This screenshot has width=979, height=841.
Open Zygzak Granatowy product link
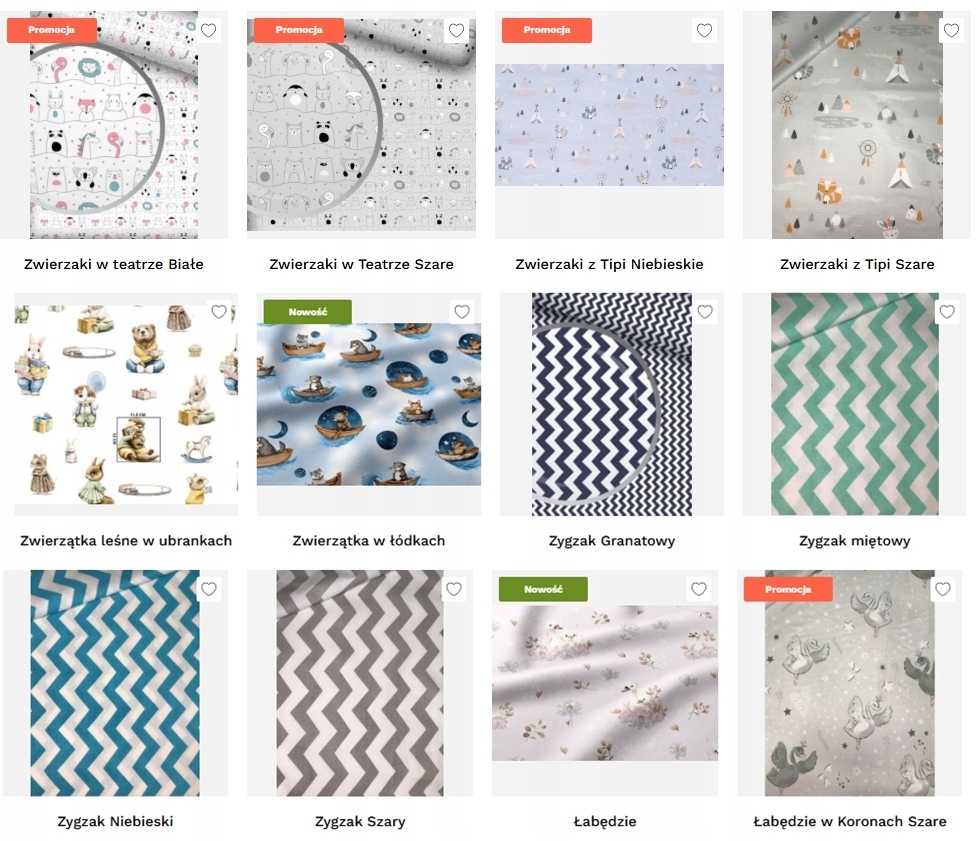tap(612, 541)
